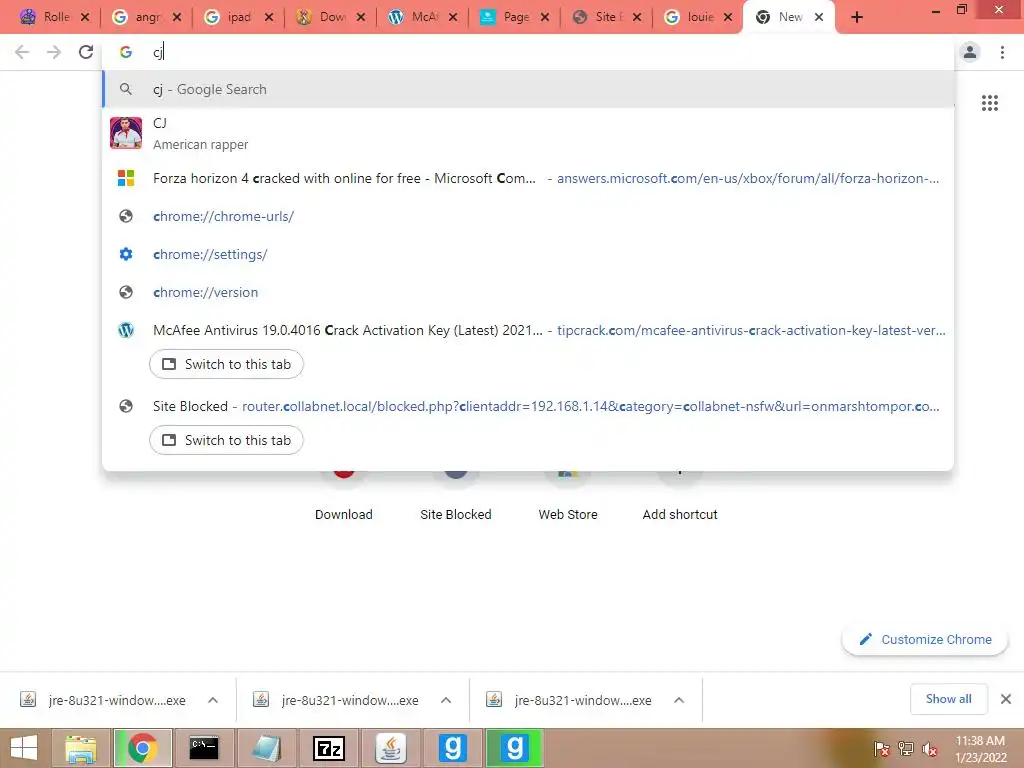
Task: Close the downloads shelf
Action: click(1006, 699)
